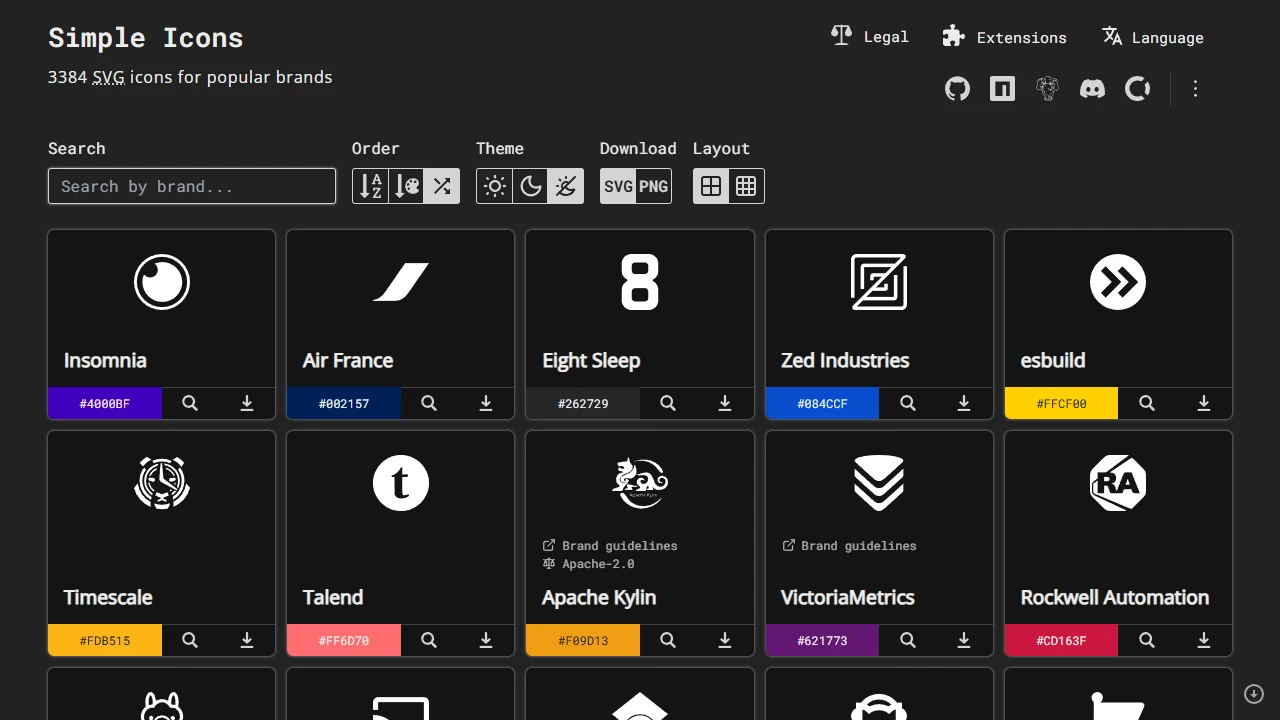Enable the dark theme
1280x720 pixels.
[530, 186]
